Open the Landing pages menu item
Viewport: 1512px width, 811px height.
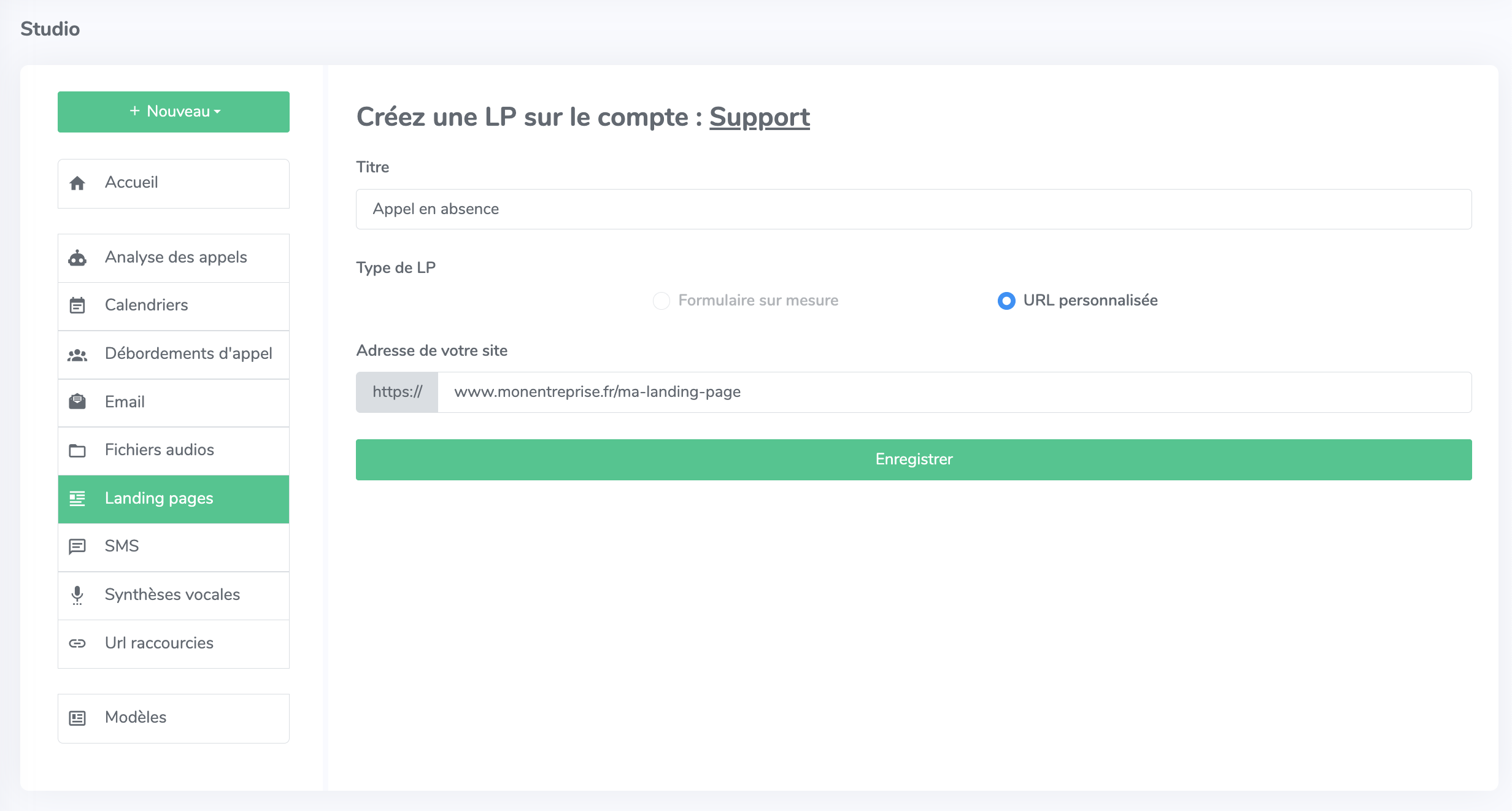(159, 499)
